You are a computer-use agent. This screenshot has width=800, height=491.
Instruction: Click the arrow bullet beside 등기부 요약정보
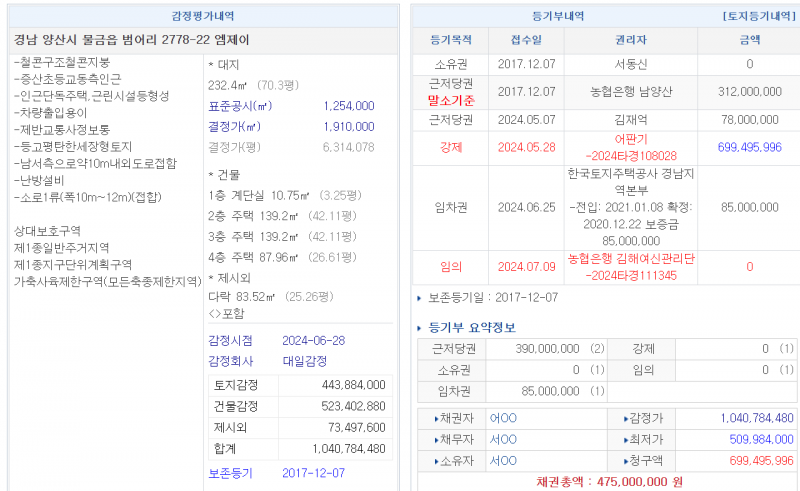(x=420, y=328)
